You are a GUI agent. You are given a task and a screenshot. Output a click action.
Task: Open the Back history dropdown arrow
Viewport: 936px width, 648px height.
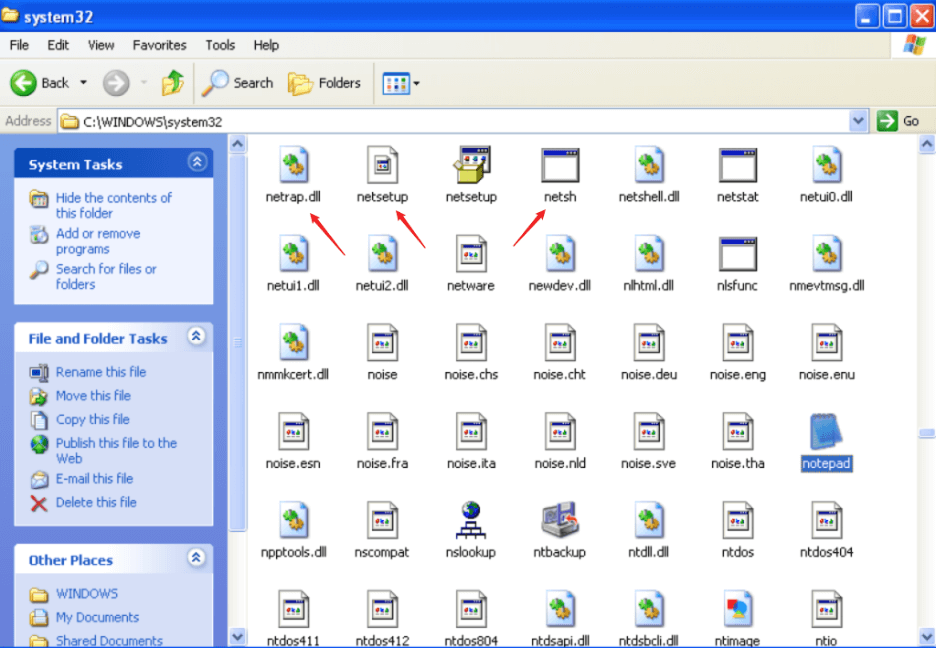[84, 83]
